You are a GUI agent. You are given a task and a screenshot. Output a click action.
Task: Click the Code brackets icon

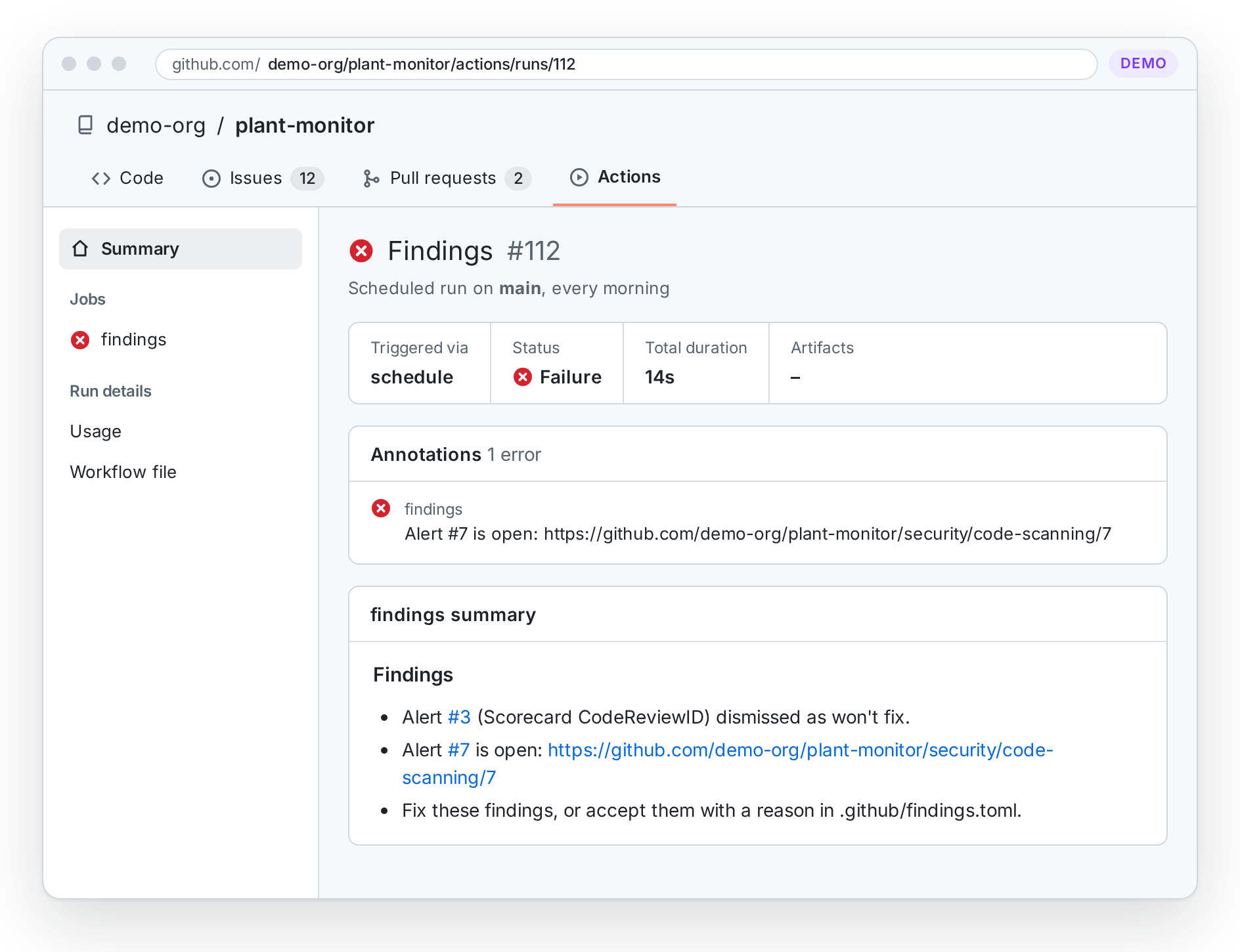[100, 178]
